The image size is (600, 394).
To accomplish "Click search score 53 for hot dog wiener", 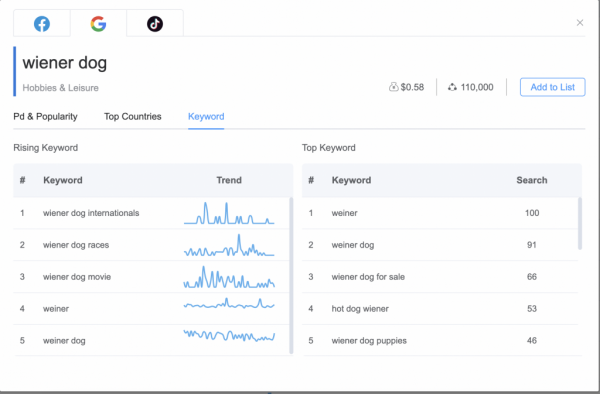I will pyautogui.click(x=532, y=309).
